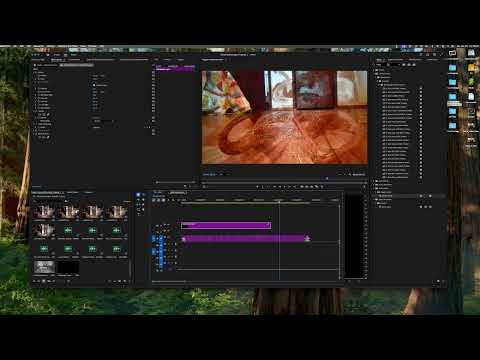The height and width of the screenshot is (360, 480).
Task: Step back one frame in Program monitor
Action: [x=280, y=187]
